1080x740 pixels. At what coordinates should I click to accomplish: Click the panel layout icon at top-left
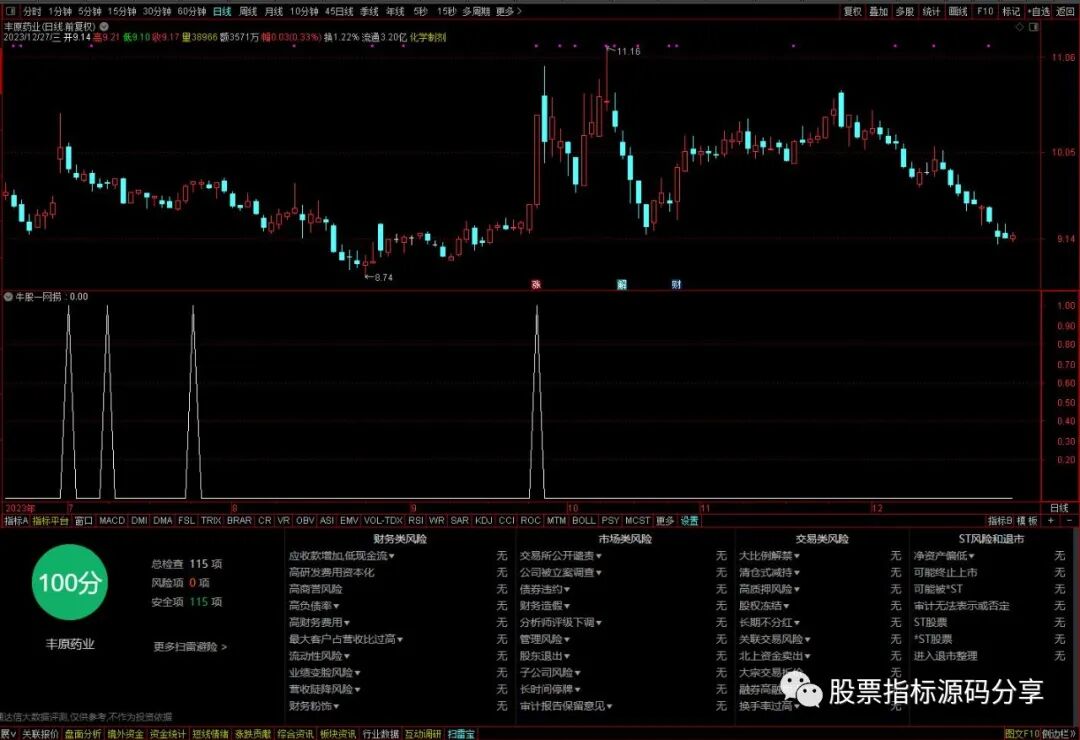coord(10,11)
